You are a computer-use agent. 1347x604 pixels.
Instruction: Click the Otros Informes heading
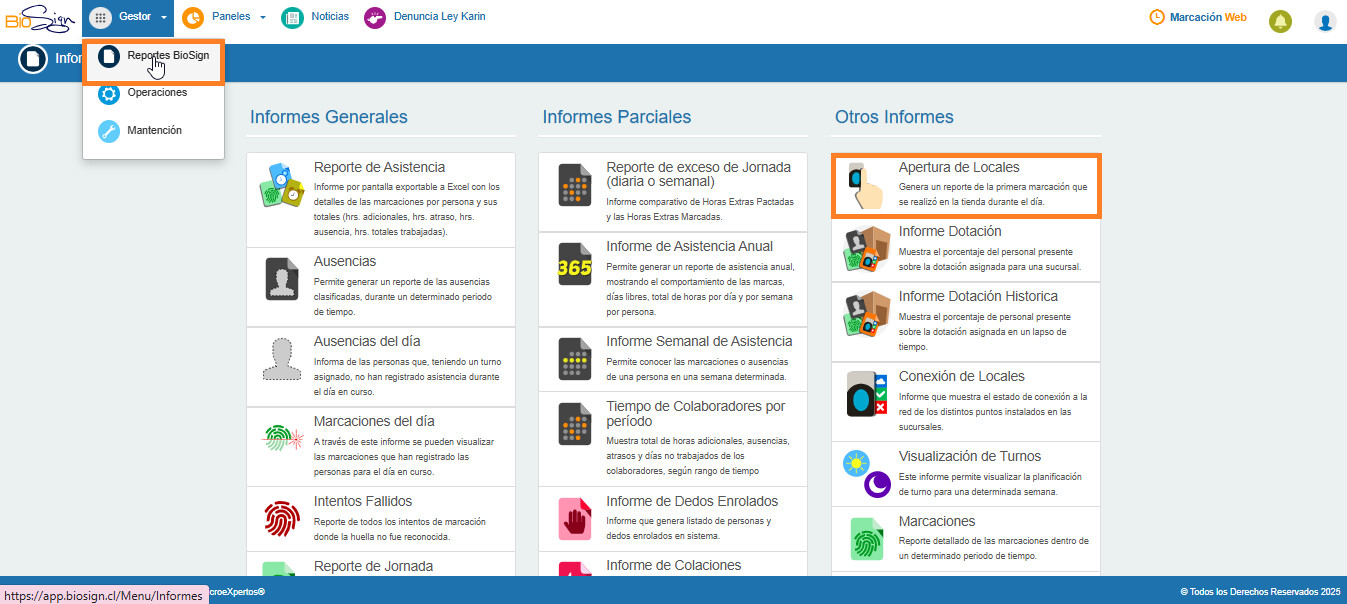pyautogui.click(x=894, y=117)
